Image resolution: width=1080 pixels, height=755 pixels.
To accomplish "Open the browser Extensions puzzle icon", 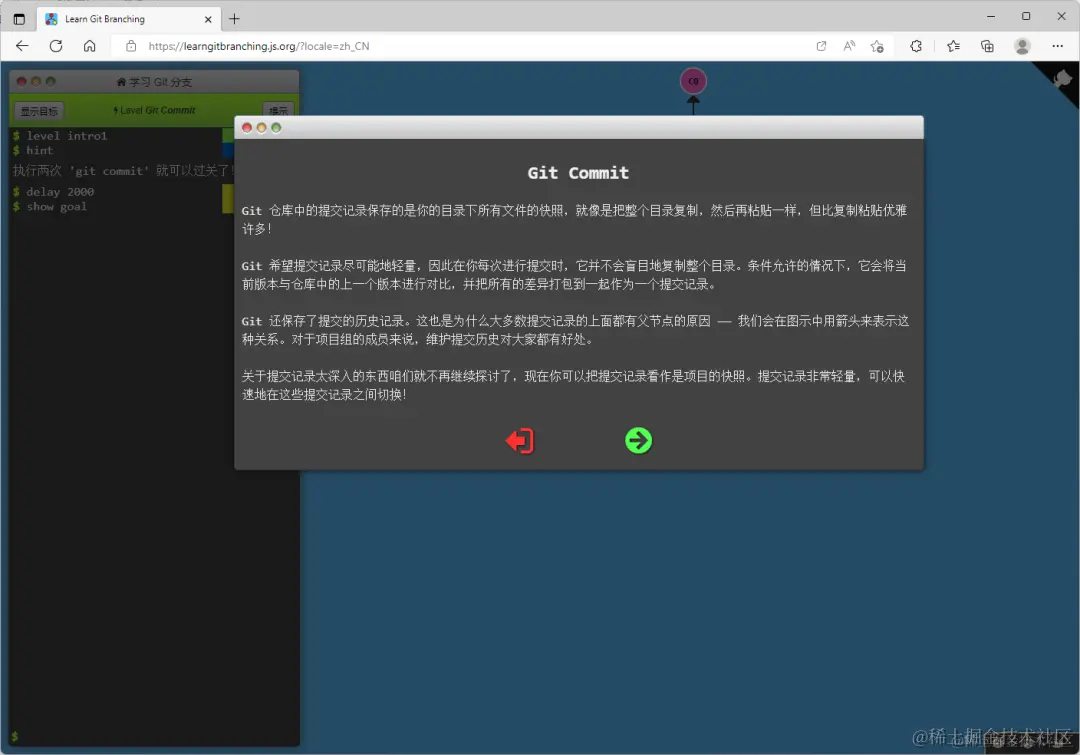I will (x=917, y=46).
